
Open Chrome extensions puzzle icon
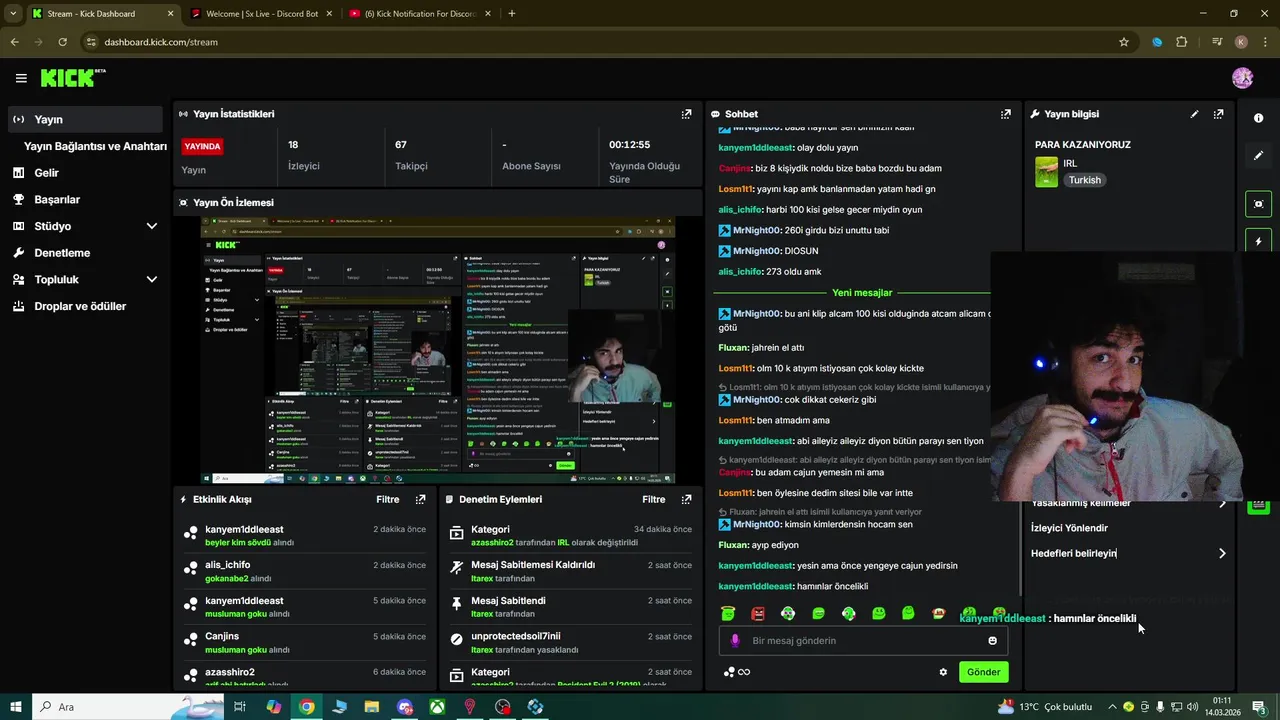(1182, 42)
